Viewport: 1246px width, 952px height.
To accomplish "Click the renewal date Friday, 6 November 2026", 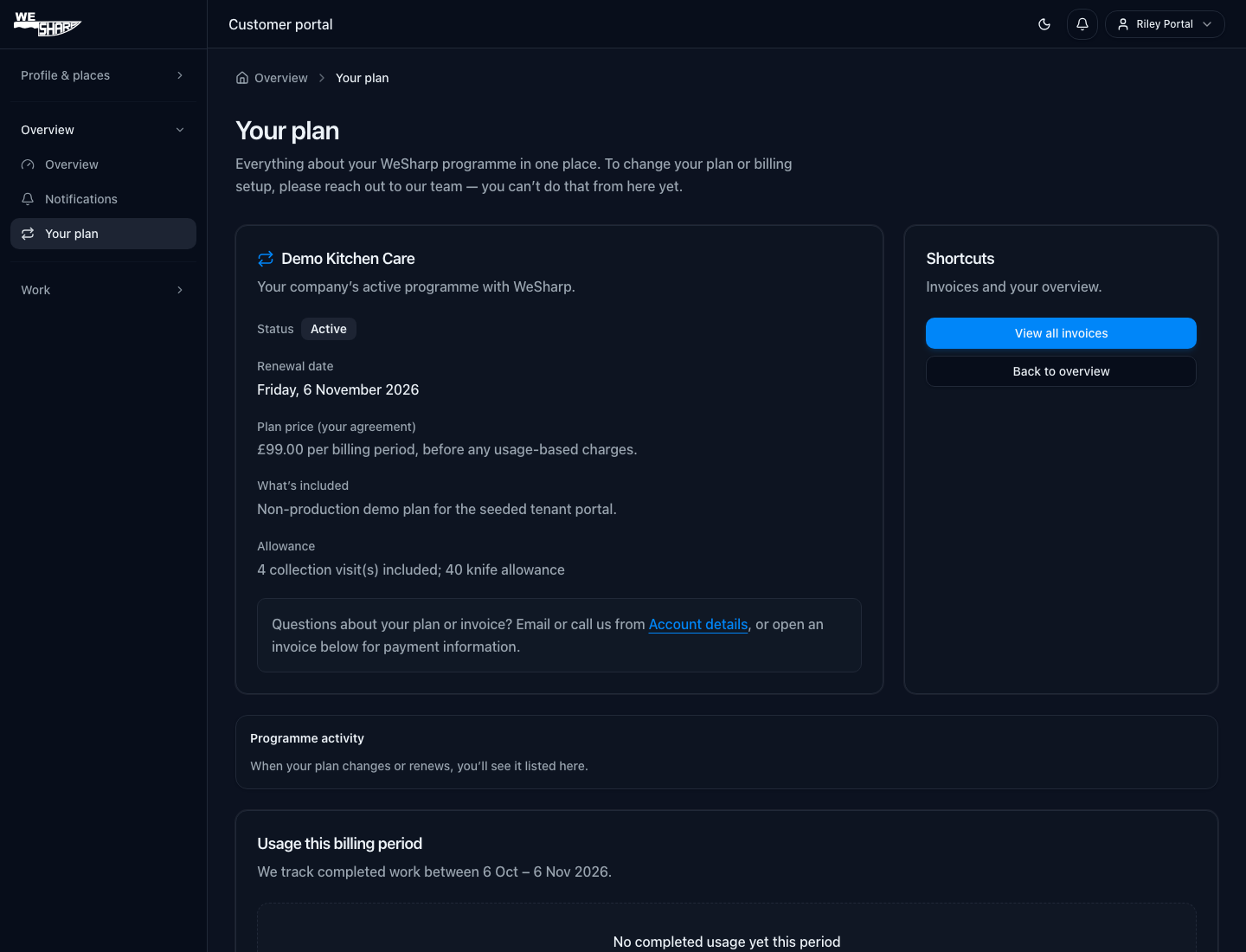I will click(x=338, y=389).
